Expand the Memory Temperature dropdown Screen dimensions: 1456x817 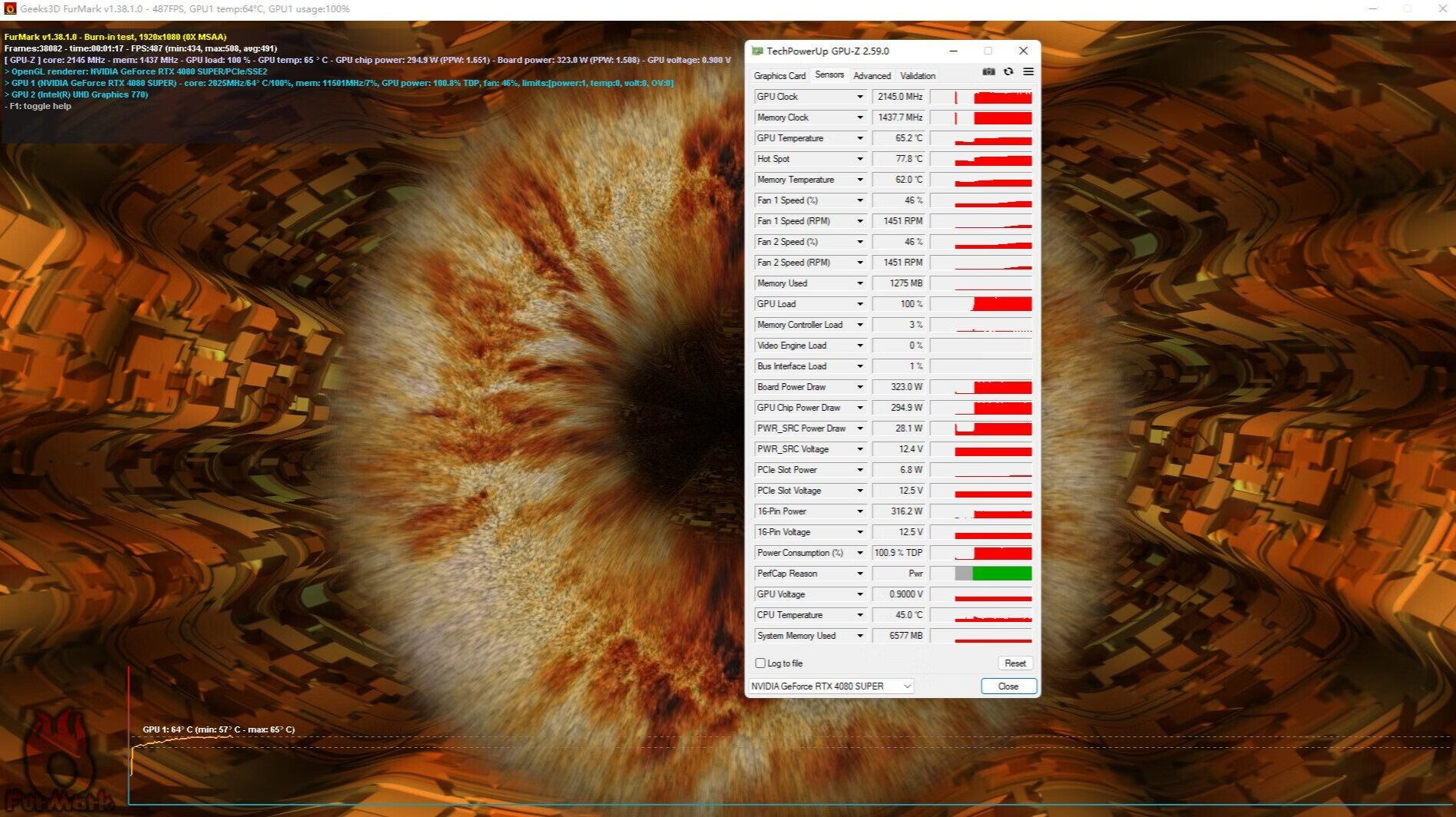[x=860, y=180]
